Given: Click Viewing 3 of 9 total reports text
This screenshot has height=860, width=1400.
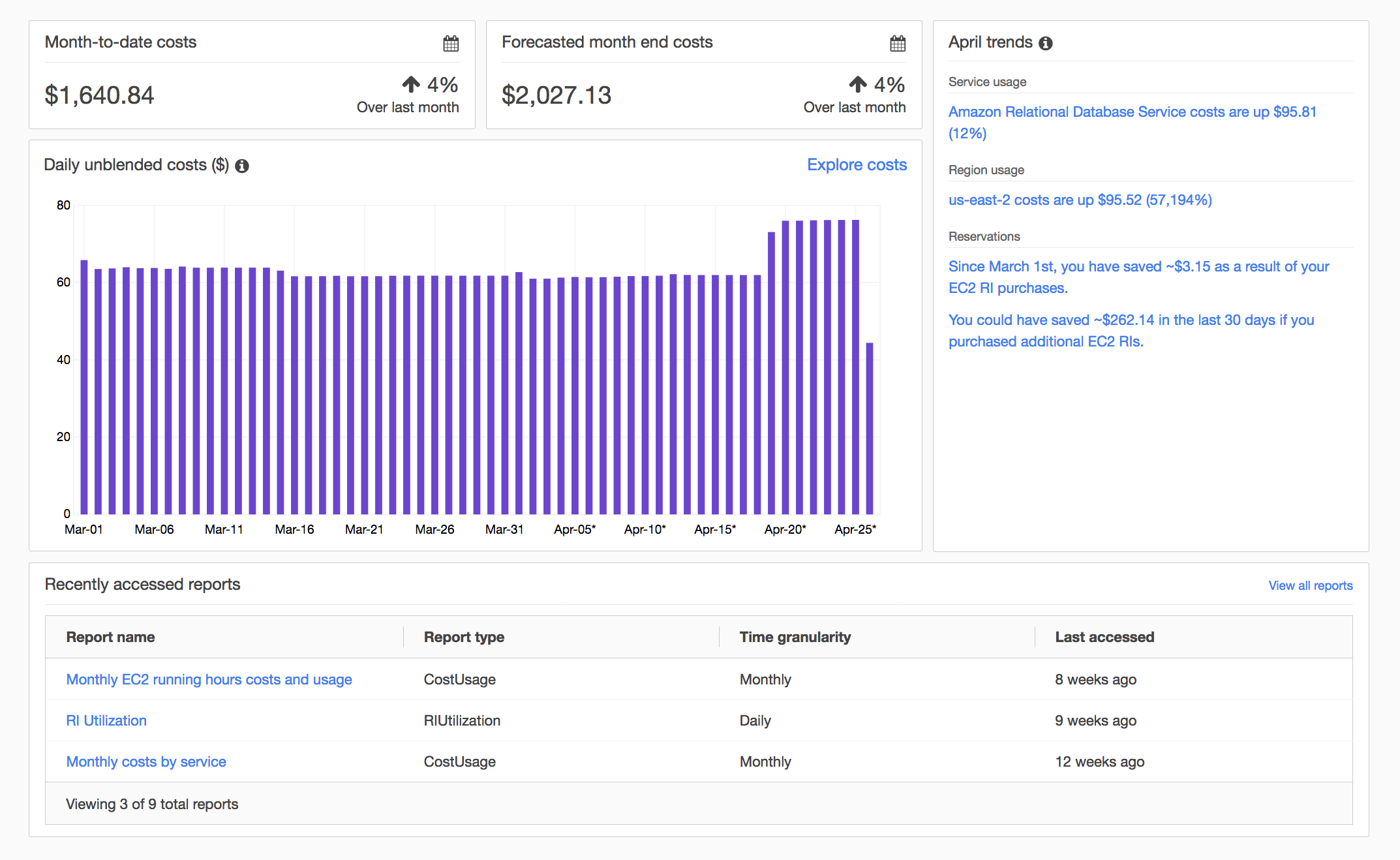Looking at the screenshot, I should (152, 804).
